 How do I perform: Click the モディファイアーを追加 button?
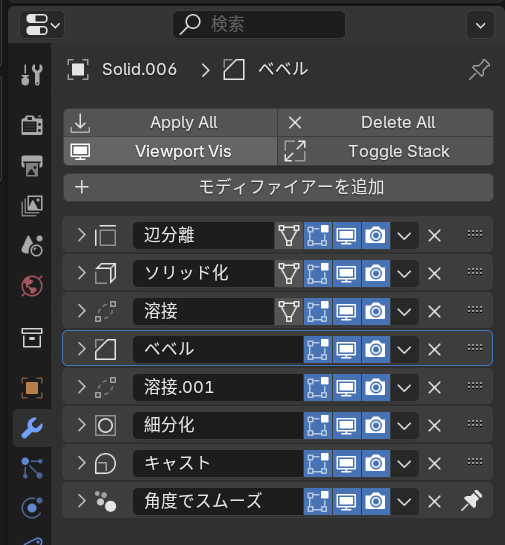coord(278,187)
